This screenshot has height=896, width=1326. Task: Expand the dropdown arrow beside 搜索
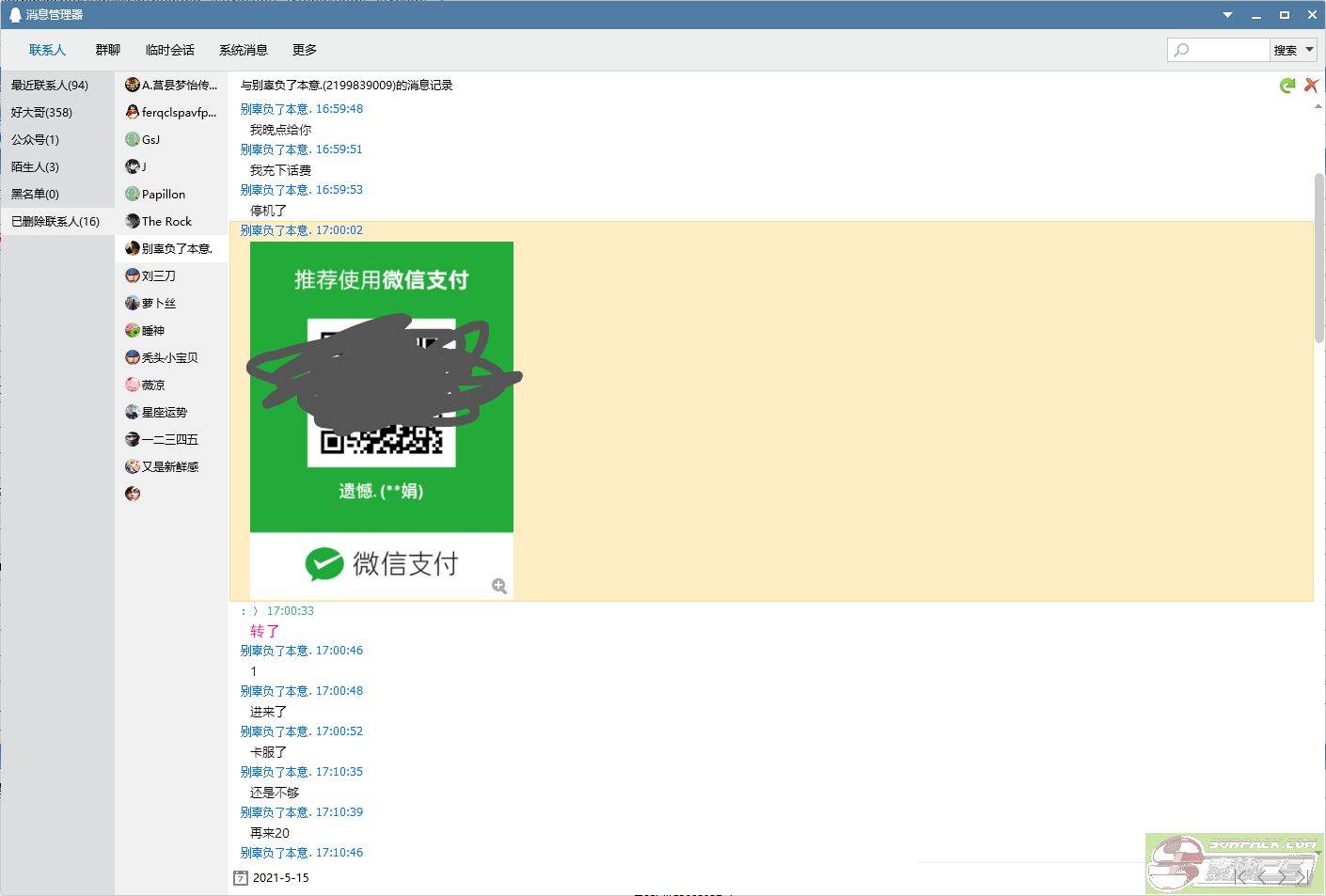[x=1309, y=50]
